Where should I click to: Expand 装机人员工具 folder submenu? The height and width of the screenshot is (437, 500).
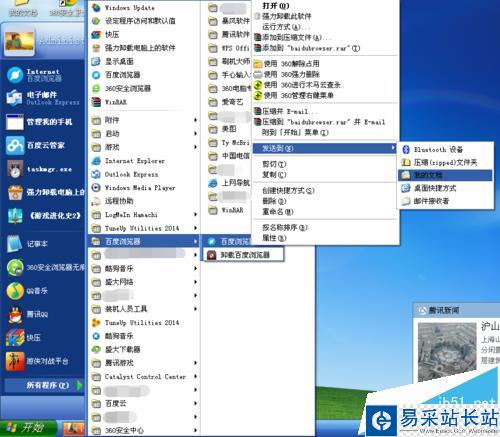(x=144, y=309)
